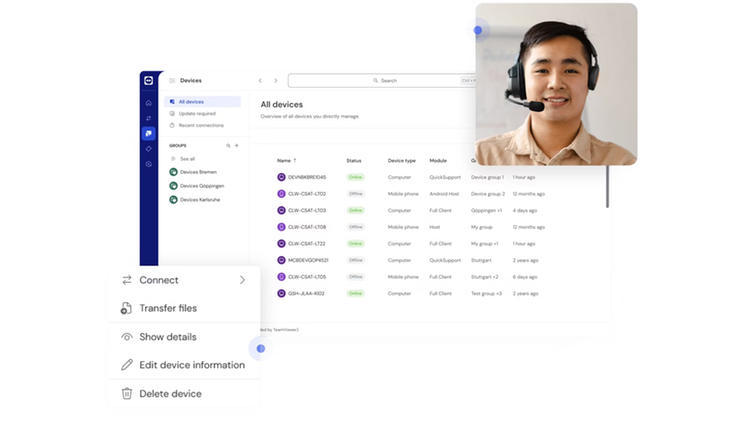Select Recent connections in the left panel

[202, 125]
